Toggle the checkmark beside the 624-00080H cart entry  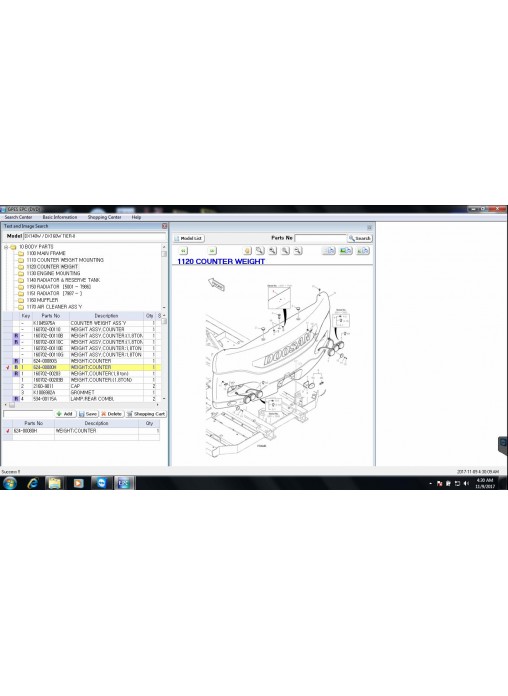[x=8, y=431]
